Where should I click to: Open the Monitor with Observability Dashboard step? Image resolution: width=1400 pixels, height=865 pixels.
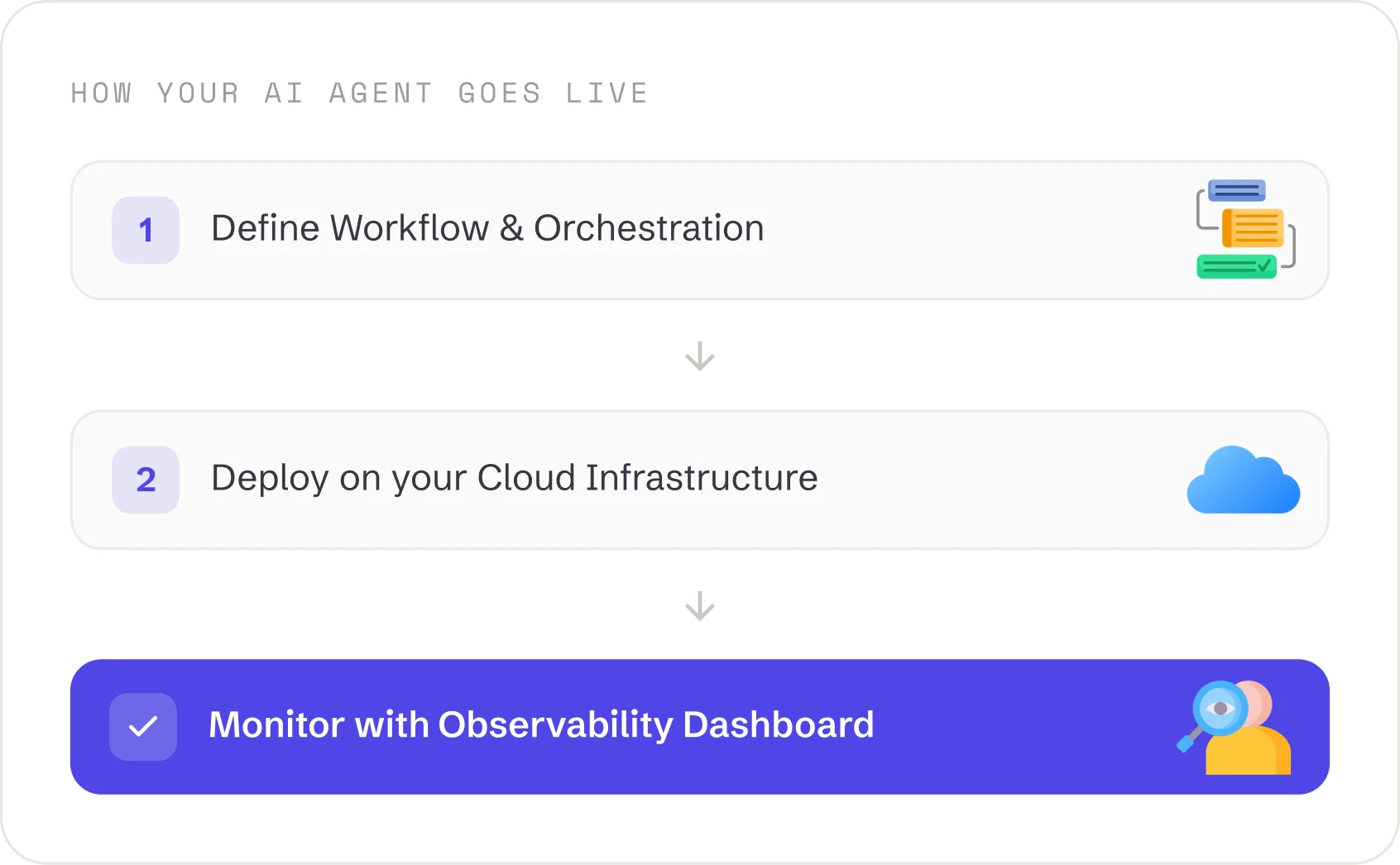[x=700, y=727]
